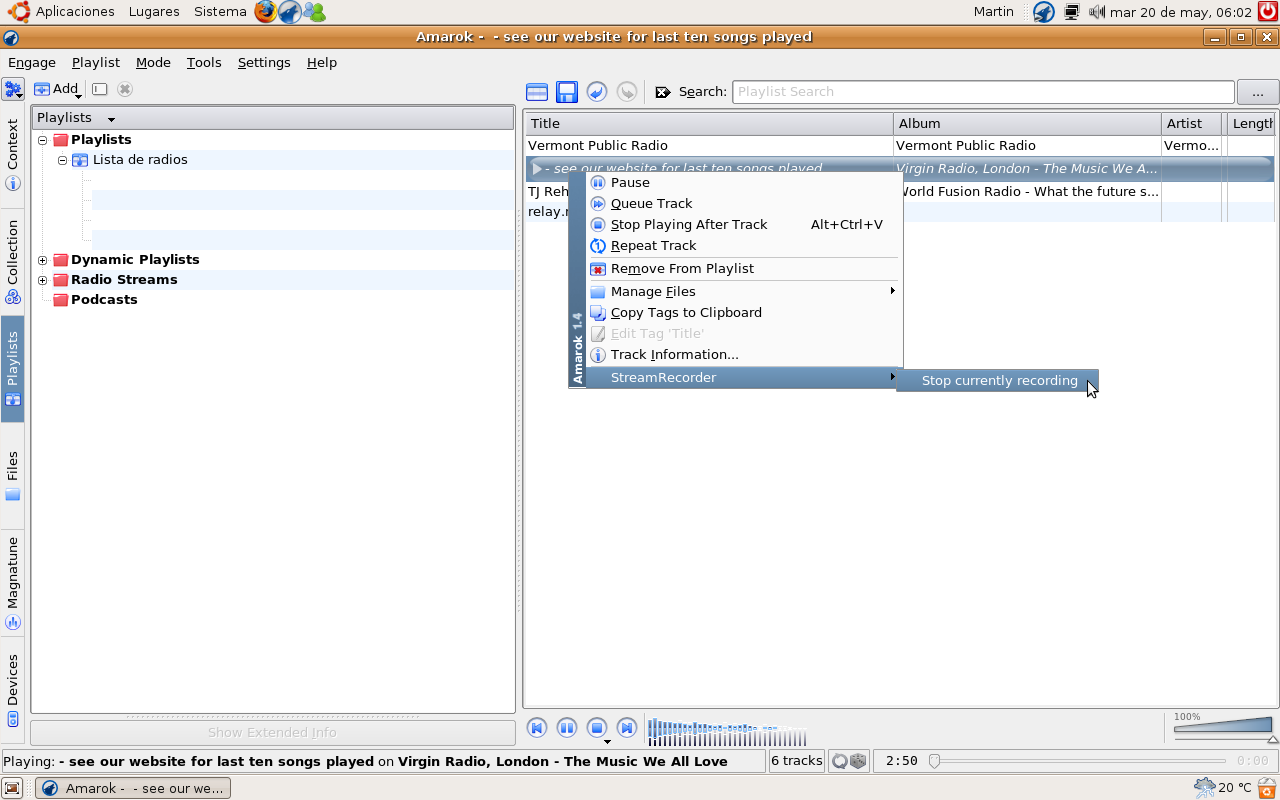Open the configure-tabs gear icon above Context
This screenshot has width=1280, height=800.
(x=13, y=89)
